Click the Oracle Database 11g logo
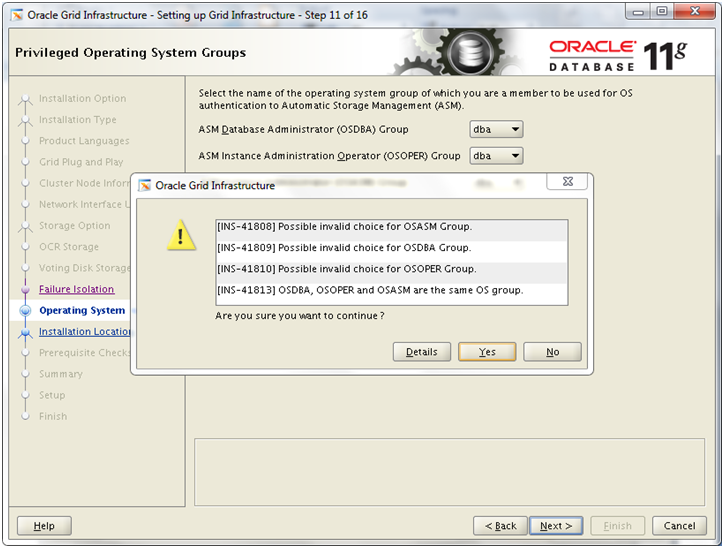 coord(618,55)
